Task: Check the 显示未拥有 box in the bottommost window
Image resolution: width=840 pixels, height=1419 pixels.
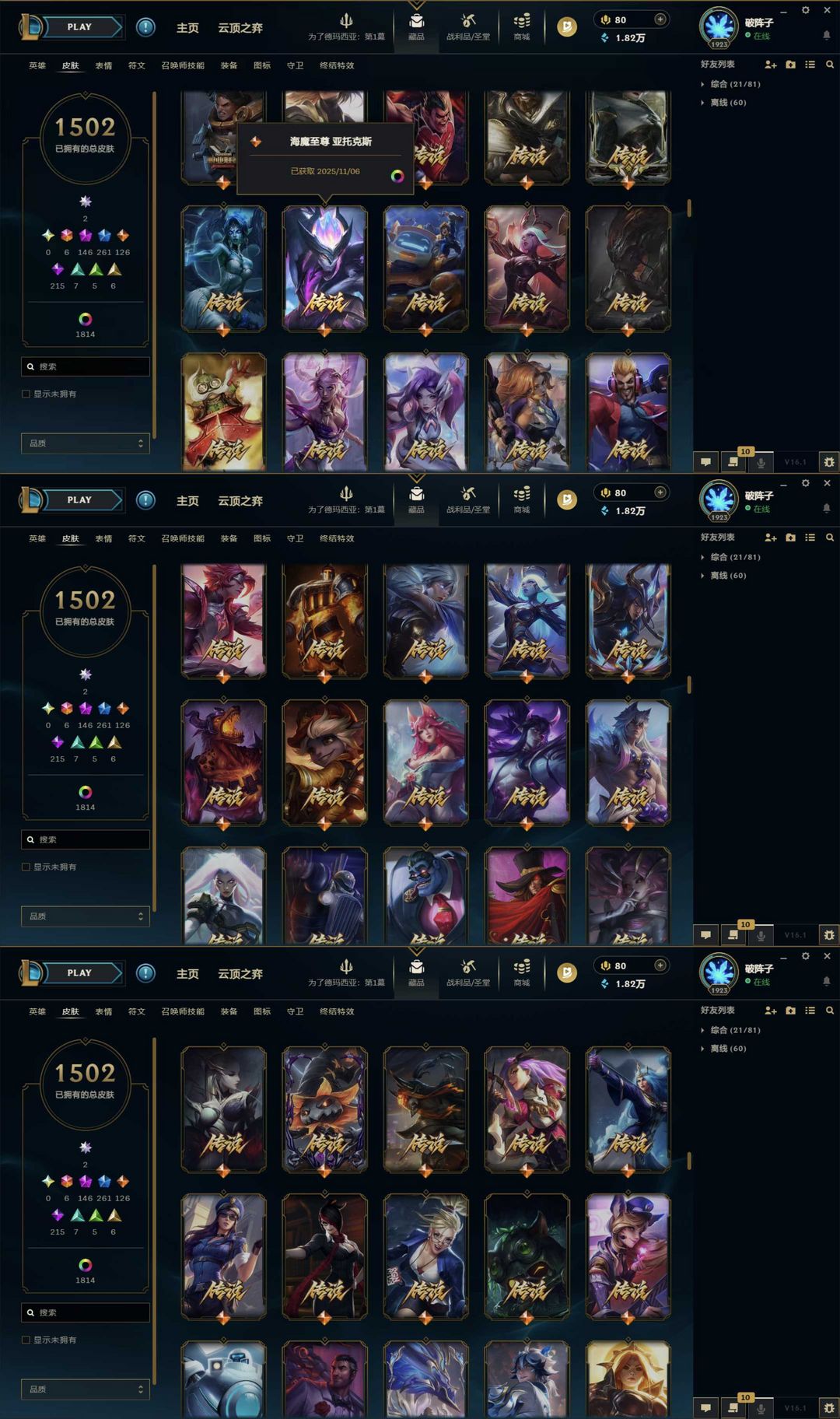Action: (x=26, y=1340)
